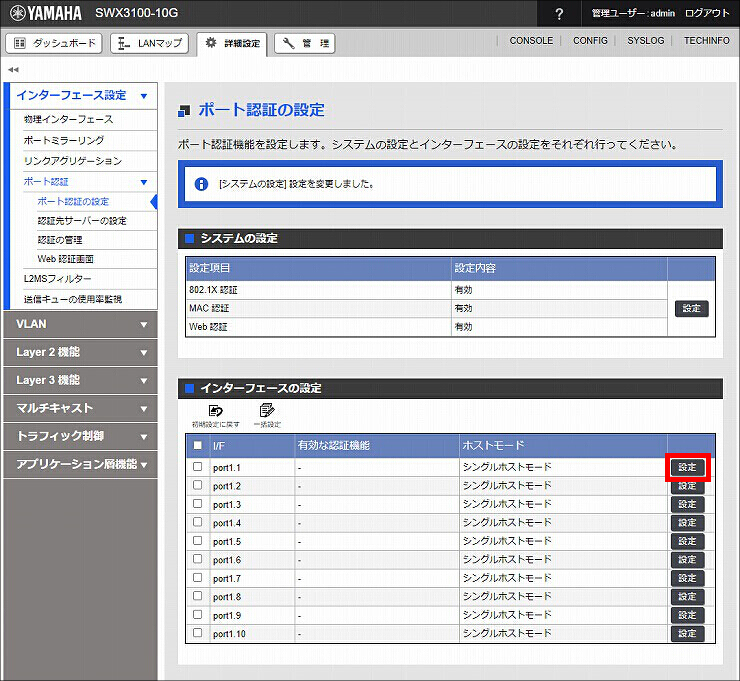The image size is (740, 681).
Task: Check the port1.3 checkbox
Action: tap(198, 504)
